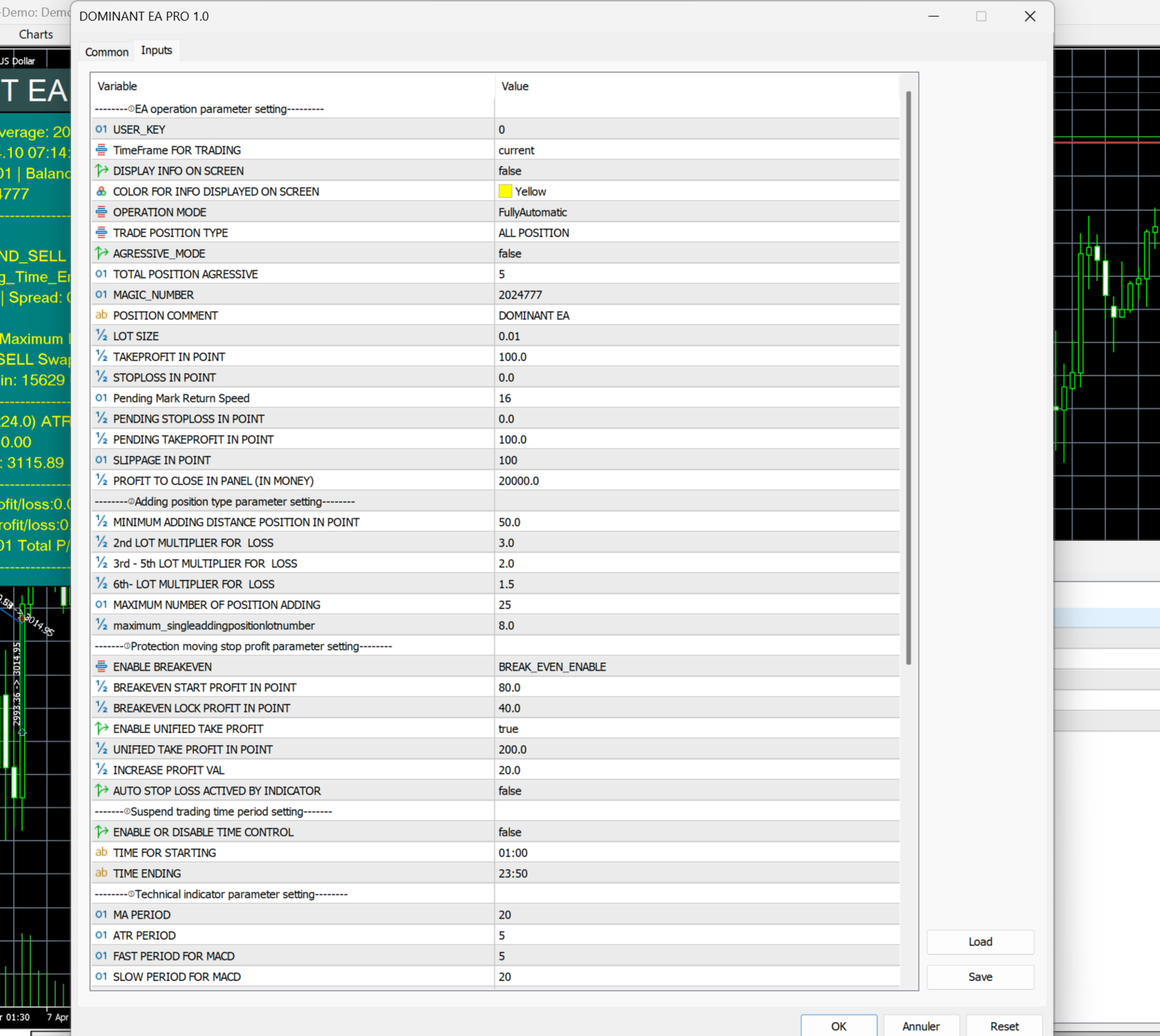Click the enum icon beside TRADE POSITION TYPE
This screenshot has width=1160, height=1036.
(x=101, y=233)
